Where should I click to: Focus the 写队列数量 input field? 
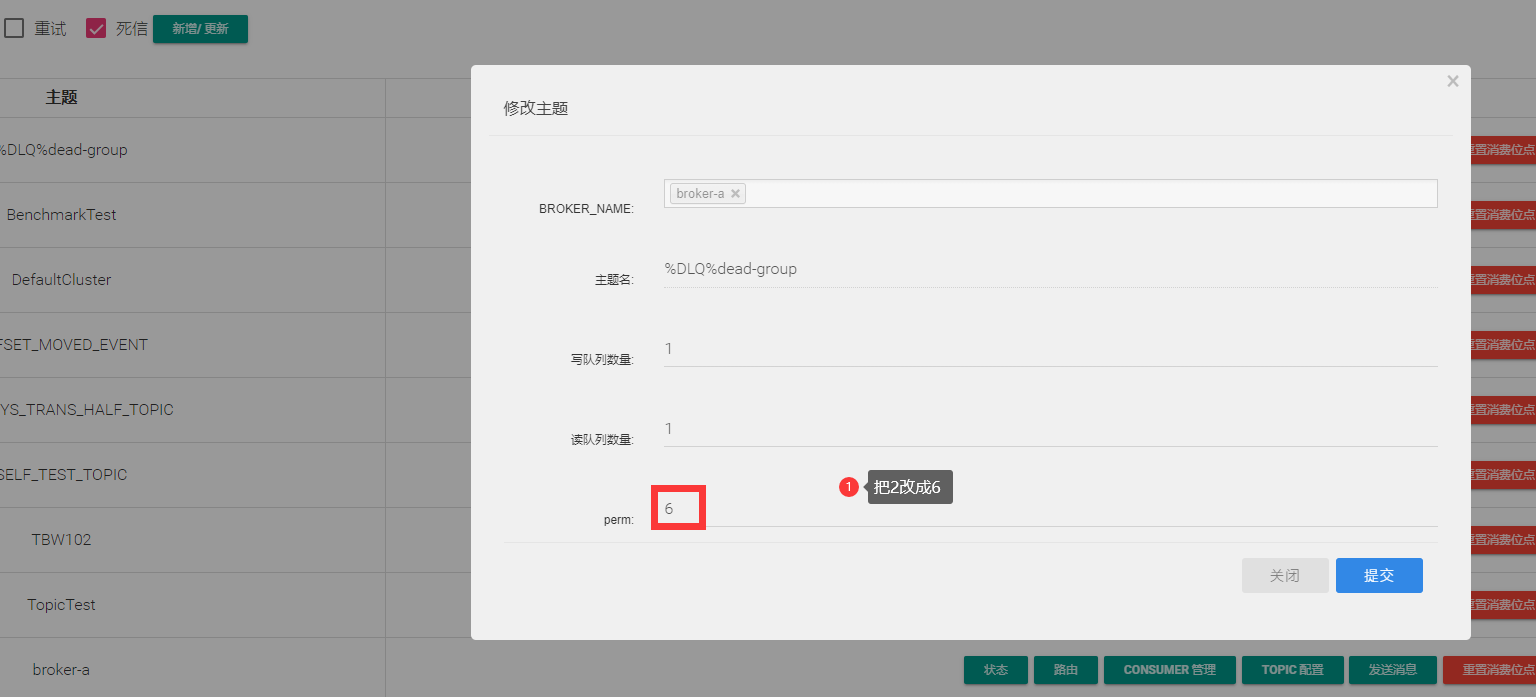pyautogui.click(x=1050, y=349)
